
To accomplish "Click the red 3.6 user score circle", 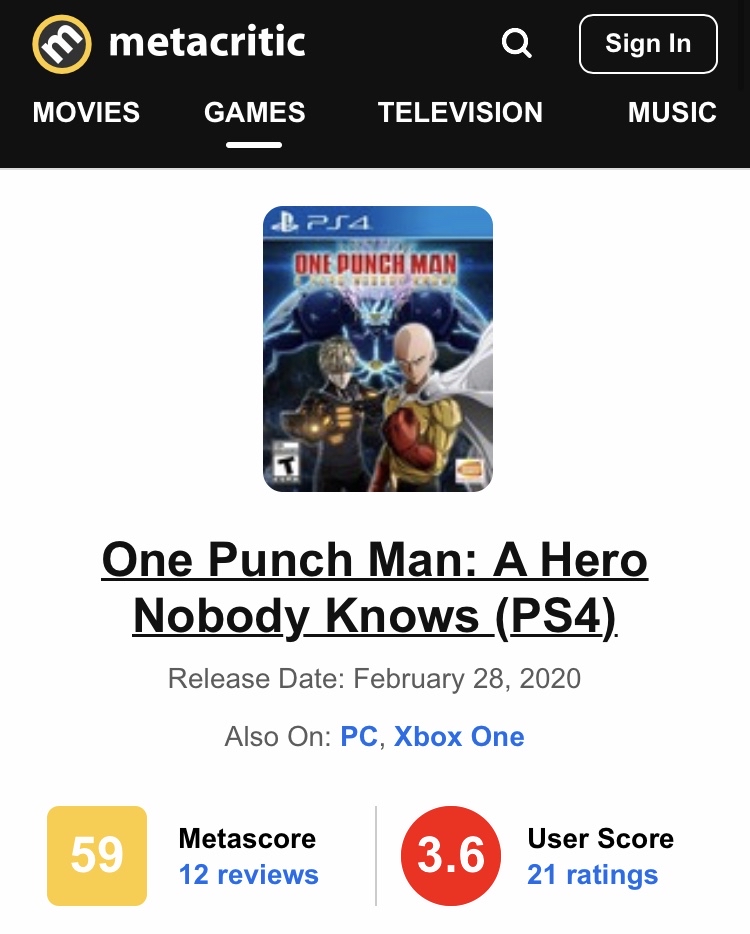I will click(x=451, y=855).
